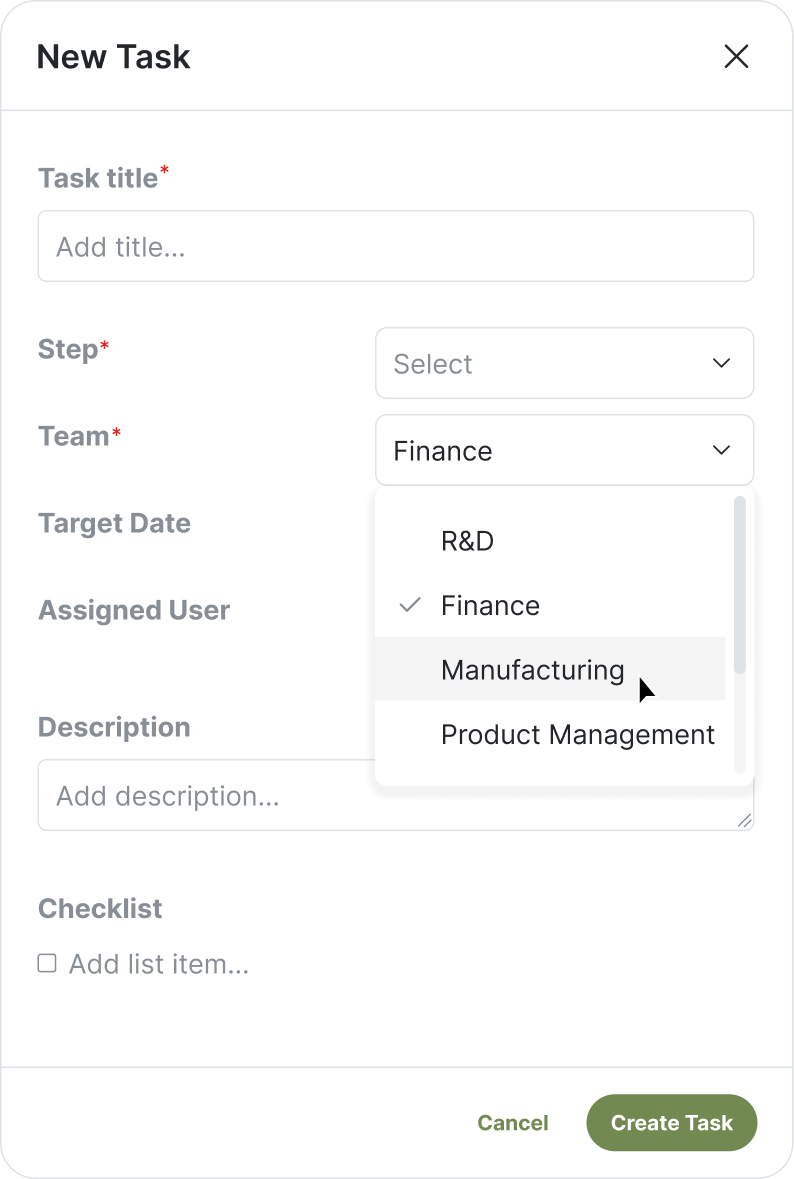Image resolution: width=794 pixels, height=1179 pixels.
Task: Click the team list scrollbar thumb
Action: point(740,585)
